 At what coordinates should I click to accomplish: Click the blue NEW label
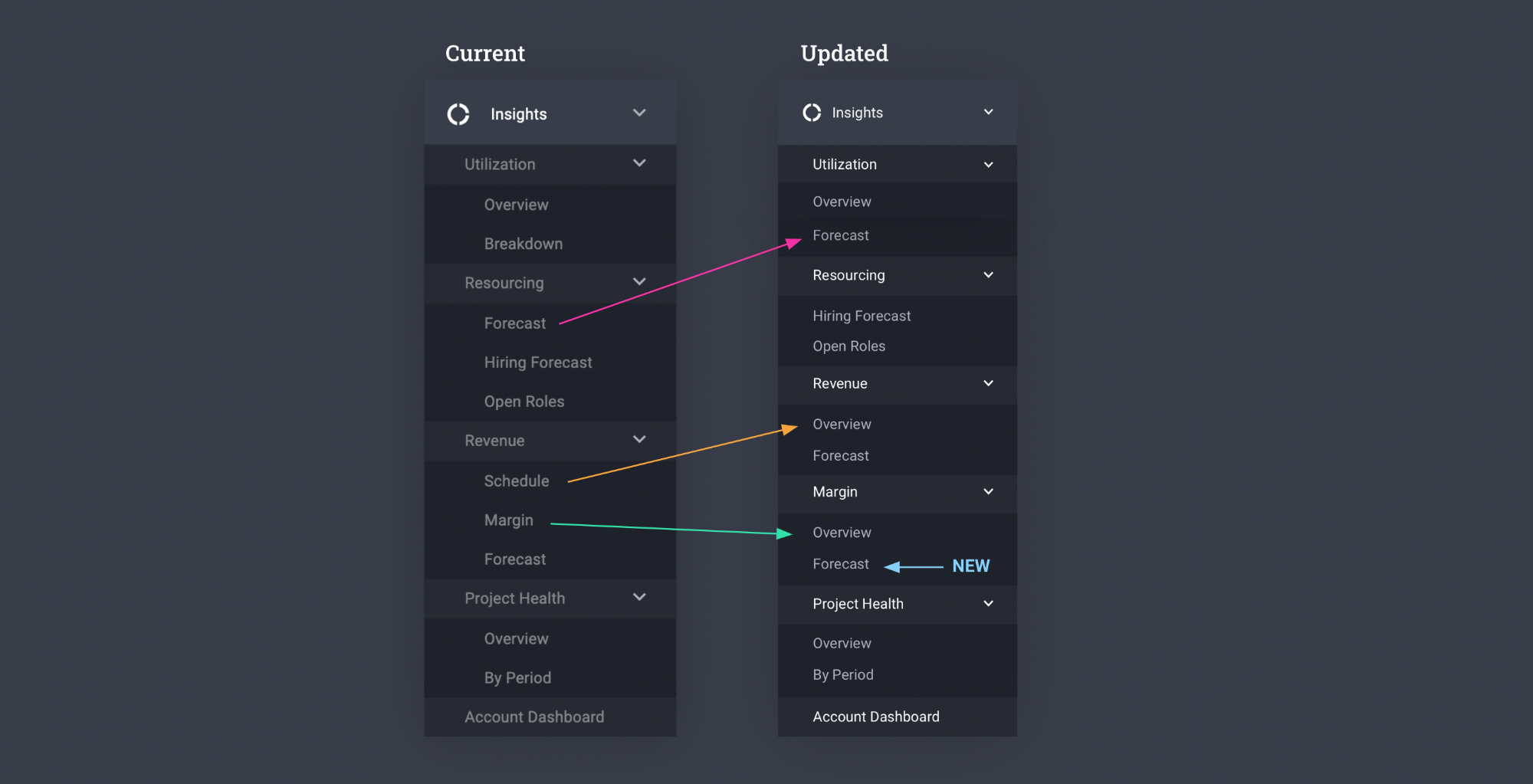[x=971, y=566]
